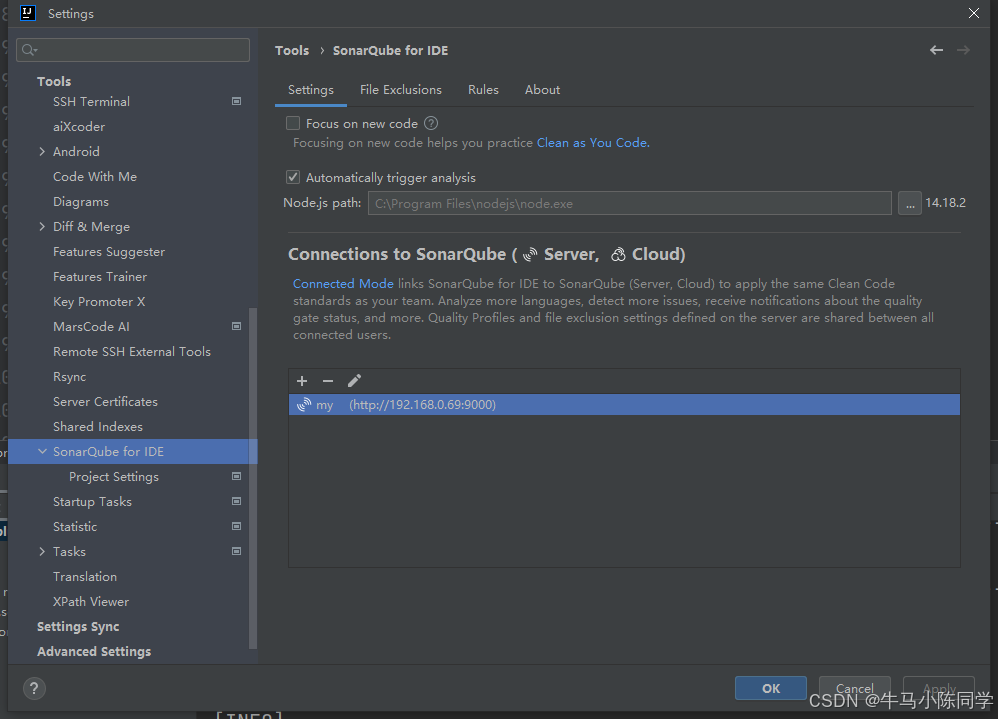The width and height of the screenshot is (998, 719).
Task: Open Features Trainer settings
Action: pos(100,277)
